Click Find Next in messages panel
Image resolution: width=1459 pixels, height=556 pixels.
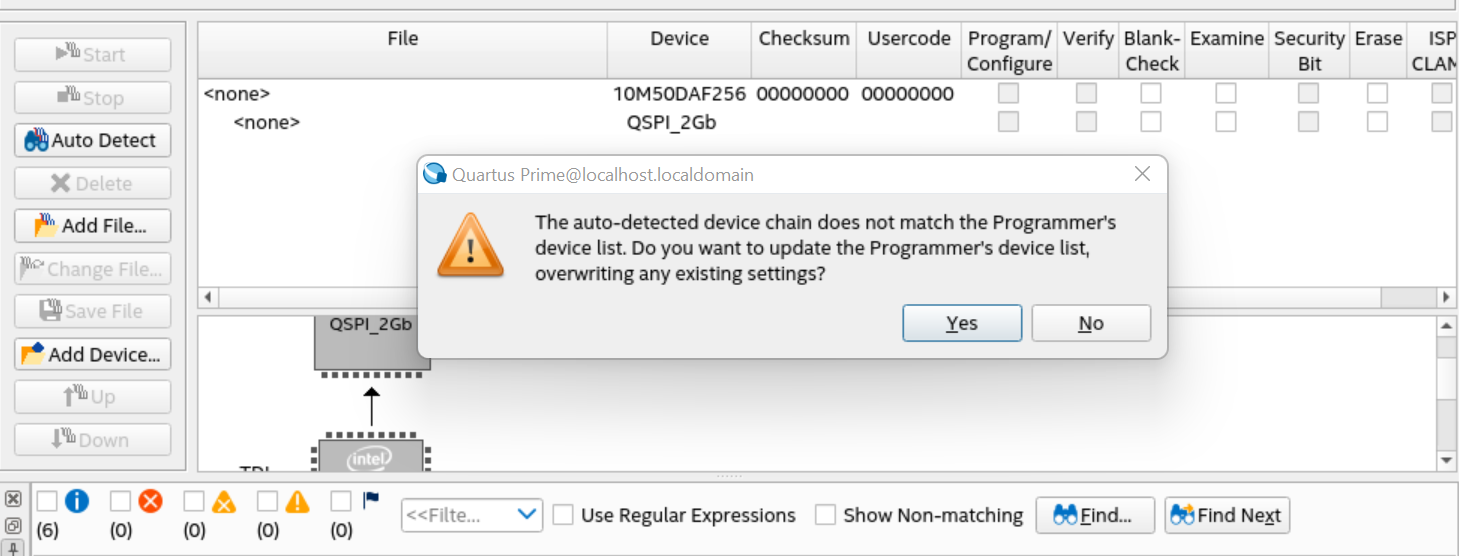1227,515
